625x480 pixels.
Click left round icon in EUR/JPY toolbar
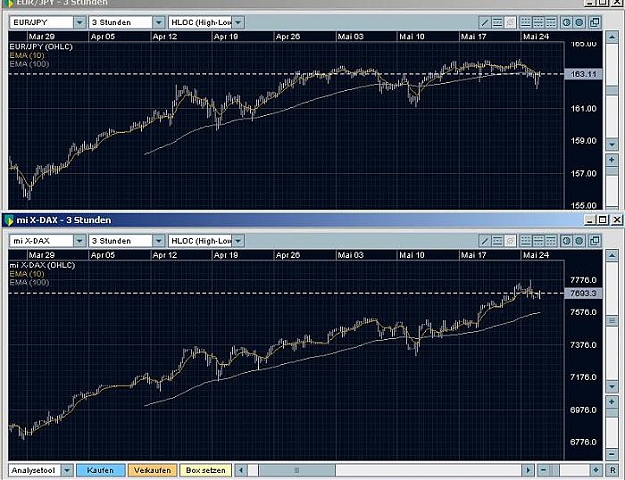pos(566,22)
